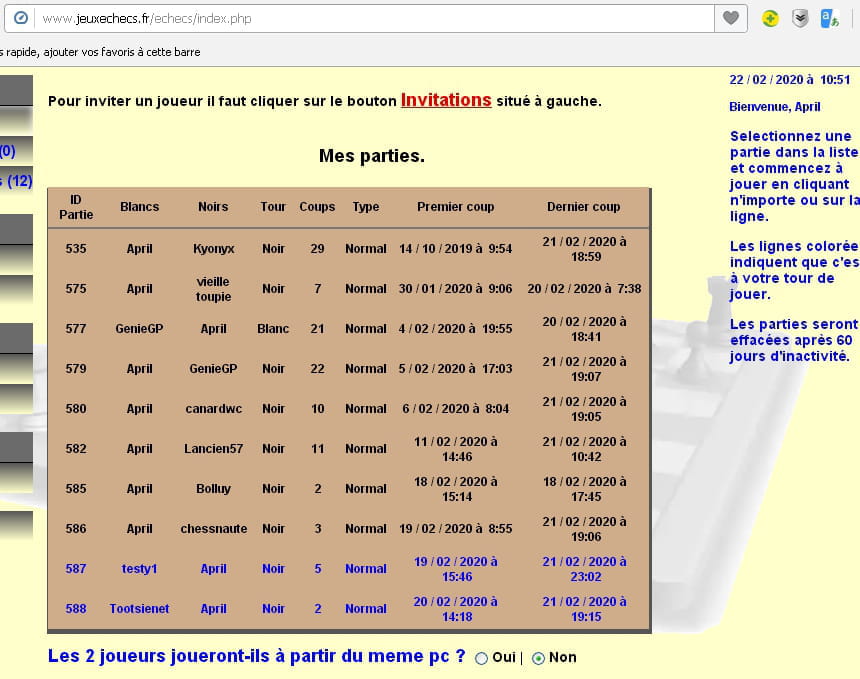Image resolution: width=860 pixels, height=679 pixels.
Task: Click the Mes parties heading
Action: 372,156
